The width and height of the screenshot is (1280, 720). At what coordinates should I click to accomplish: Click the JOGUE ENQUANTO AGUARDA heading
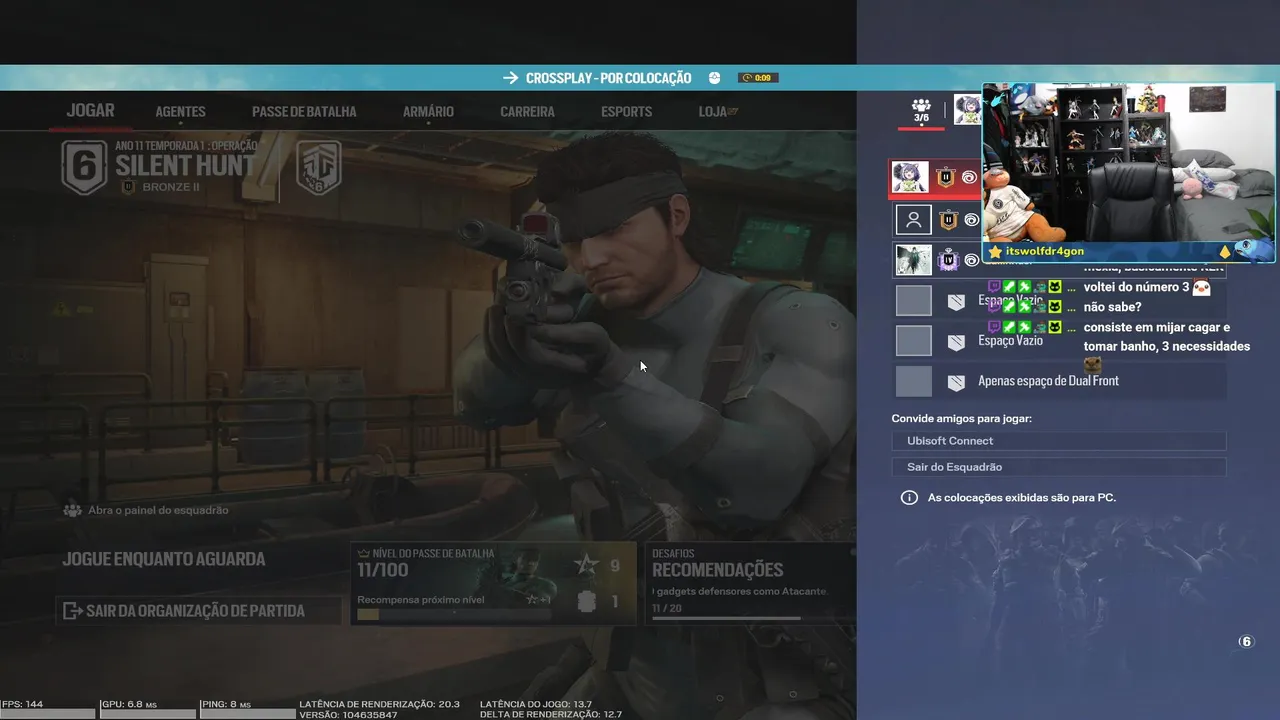click(164, 559)
